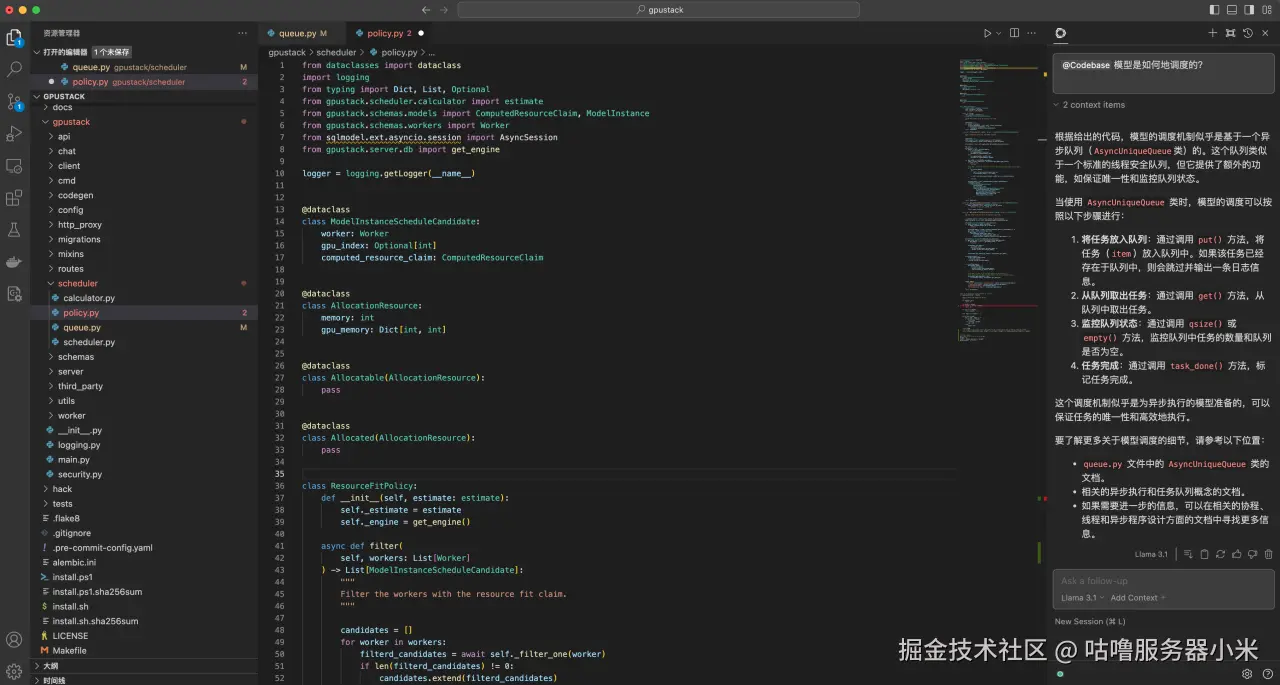Open scheduler.py in the file tree
The width and height of the screenshot is (1280, 685).
click(89, 342)
